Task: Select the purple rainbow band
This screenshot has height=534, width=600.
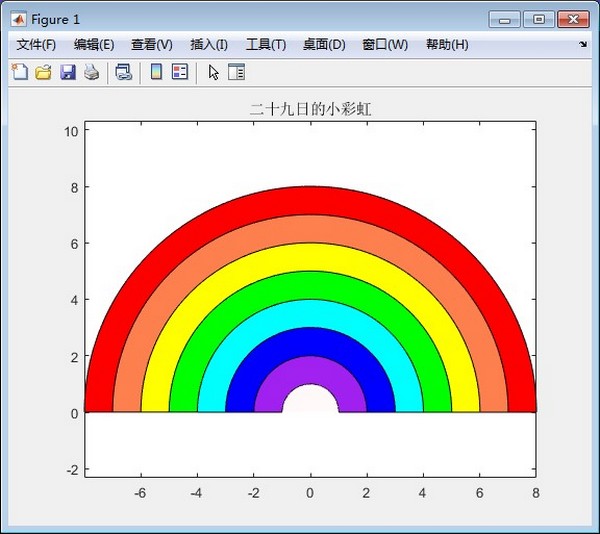Action: coord(310,370)
